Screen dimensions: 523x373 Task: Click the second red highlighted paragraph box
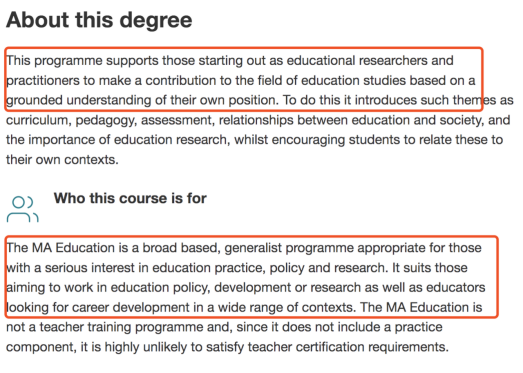[x=251, y=277]
